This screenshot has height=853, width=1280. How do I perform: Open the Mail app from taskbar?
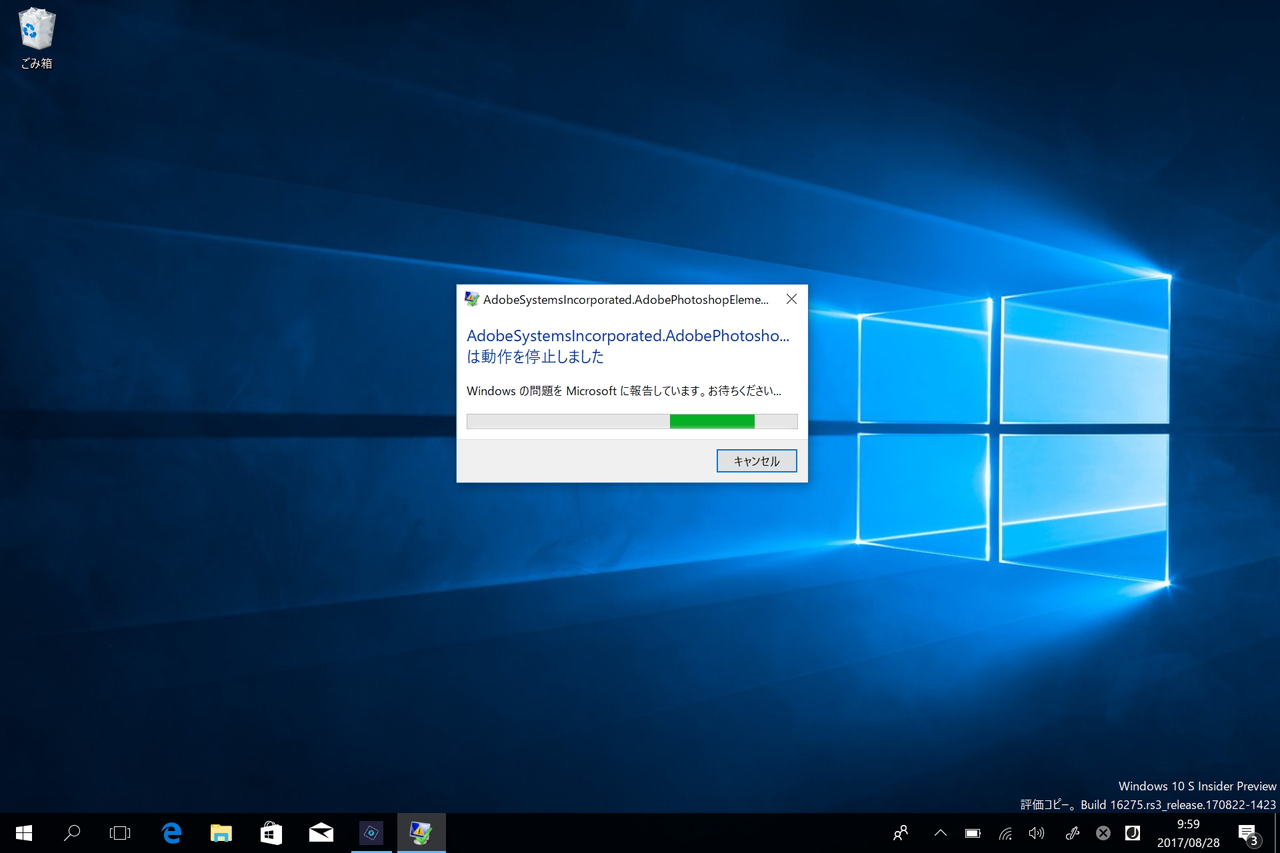point(321,833)
